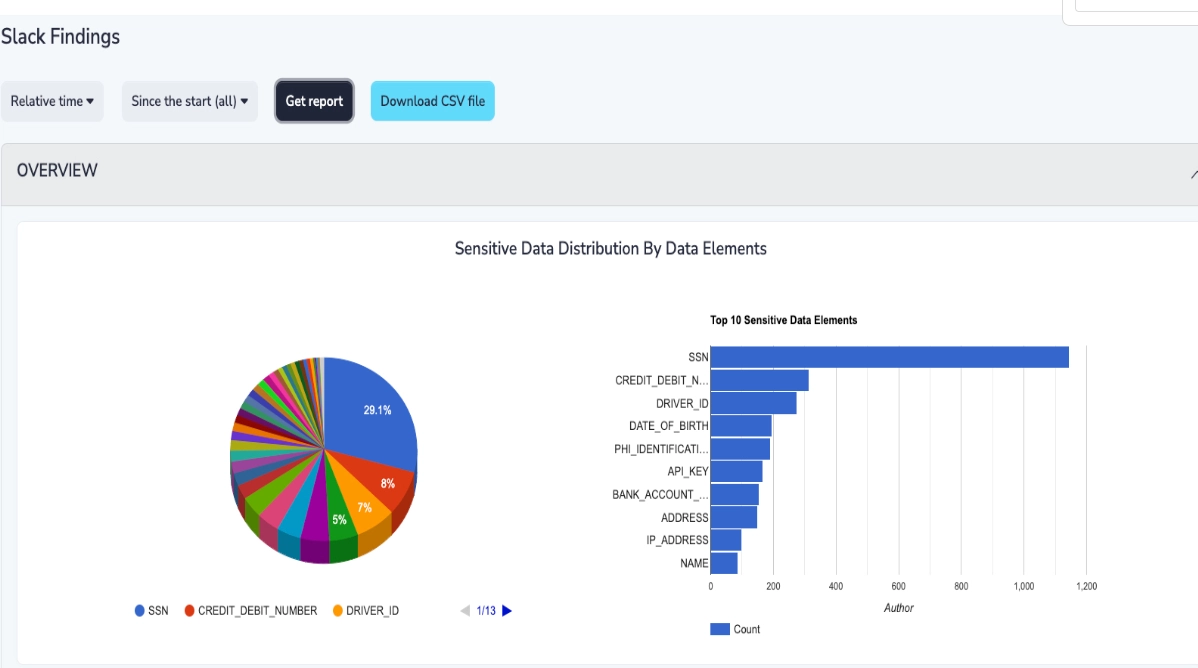Viewport: 1198px width, 668px height.
Task: Click the DATE_OF_BIRTH bar
Action: [741, 426]
